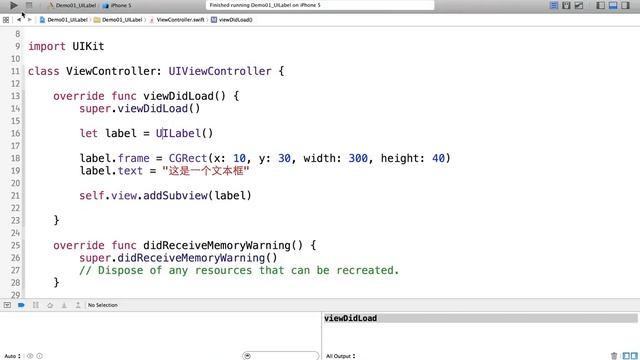This screenshot has width=640, height=360.
Task: Switch to the Version editor
Action: point(579,5)
